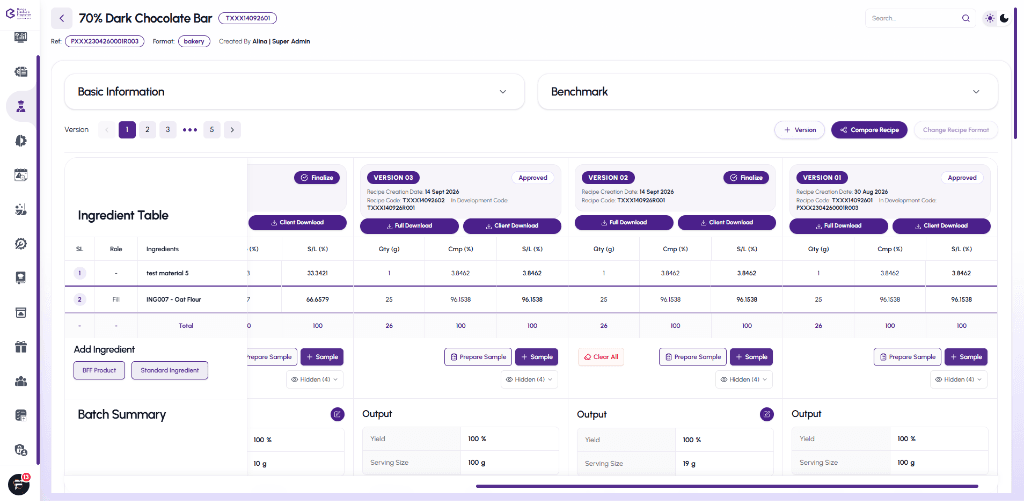Screen dimensions: 1024x501
Task: Edit Output for Version 02 batch summary
Action: [767, 414]
